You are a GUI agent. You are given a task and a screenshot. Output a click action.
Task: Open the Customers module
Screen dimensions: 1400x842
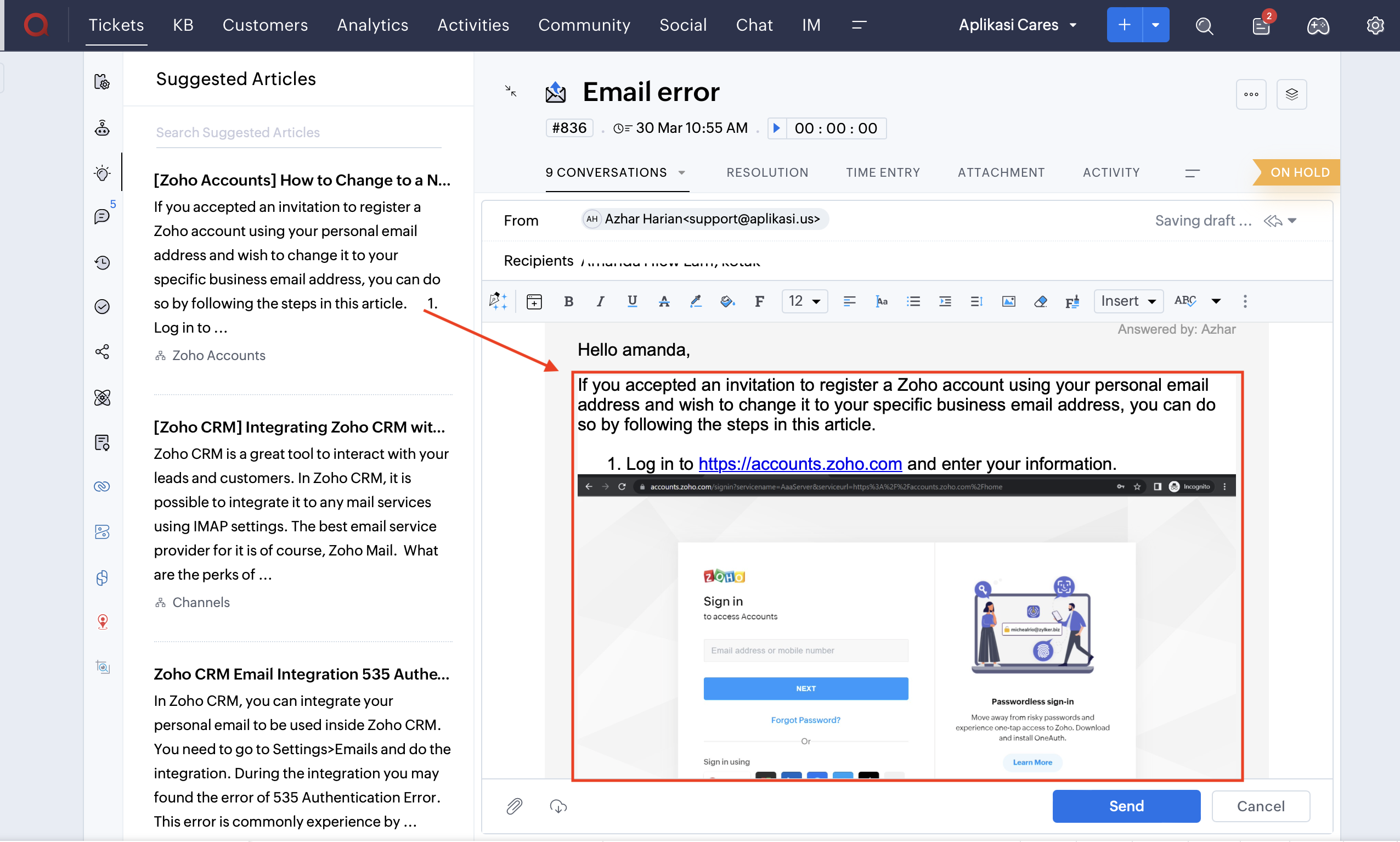click(265, 25)
